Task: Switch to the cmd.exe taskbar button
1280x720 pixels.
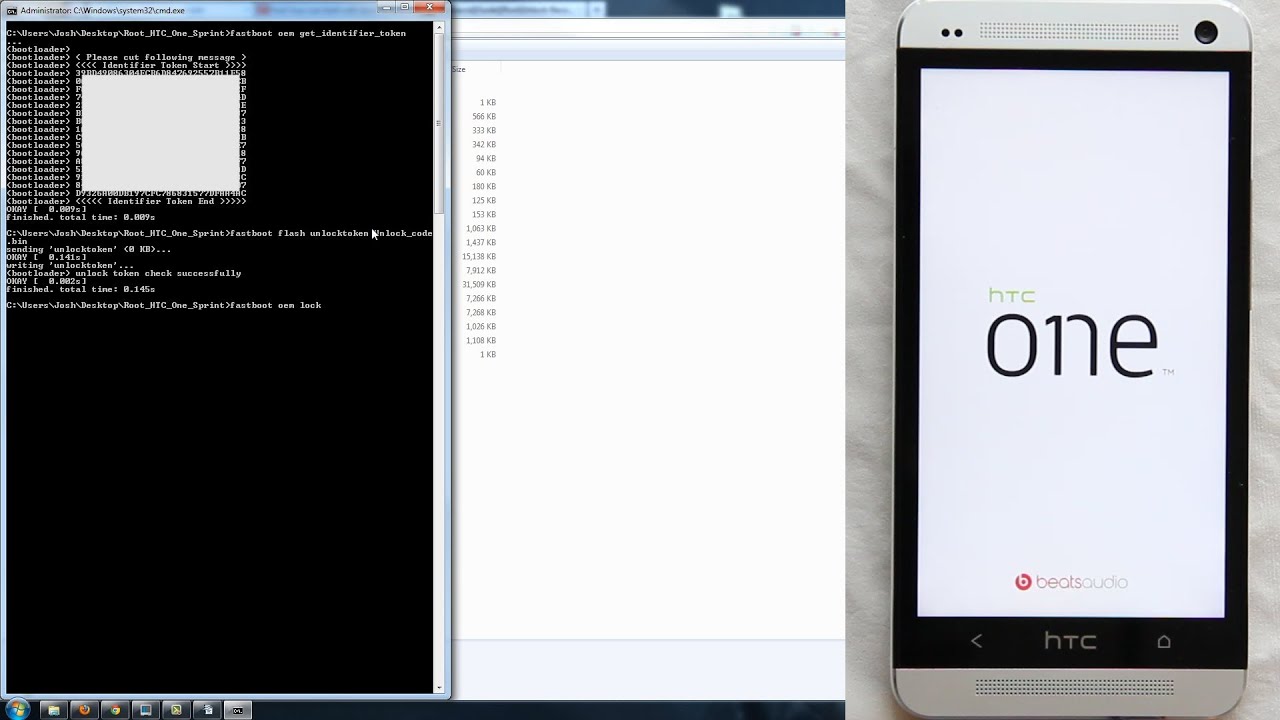Action: tap(237, 710)
